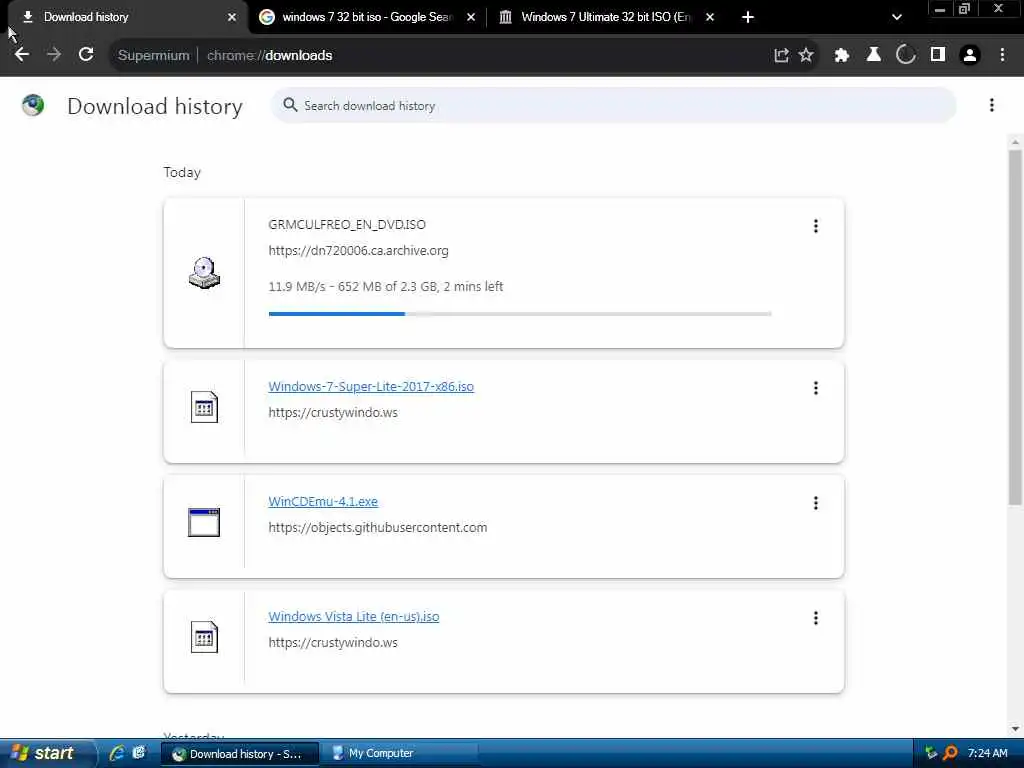Click the network tray icon
Image resolution: width=1024 pixels, height=768 pixels.
[x=931, y=753]
